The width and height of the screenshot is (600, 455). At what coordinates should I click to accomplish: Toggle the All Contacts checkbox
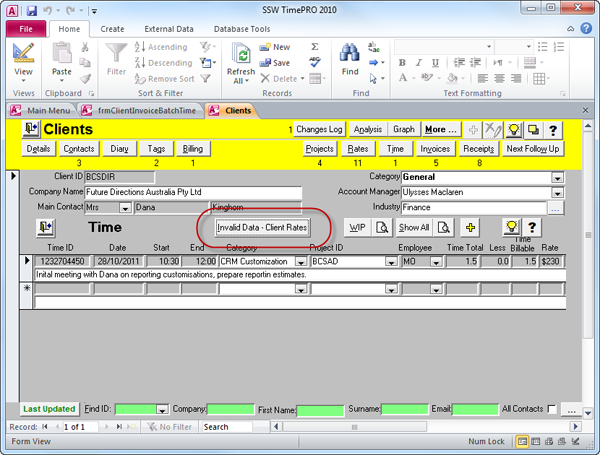pyautogui.click(x=553, y=409)
